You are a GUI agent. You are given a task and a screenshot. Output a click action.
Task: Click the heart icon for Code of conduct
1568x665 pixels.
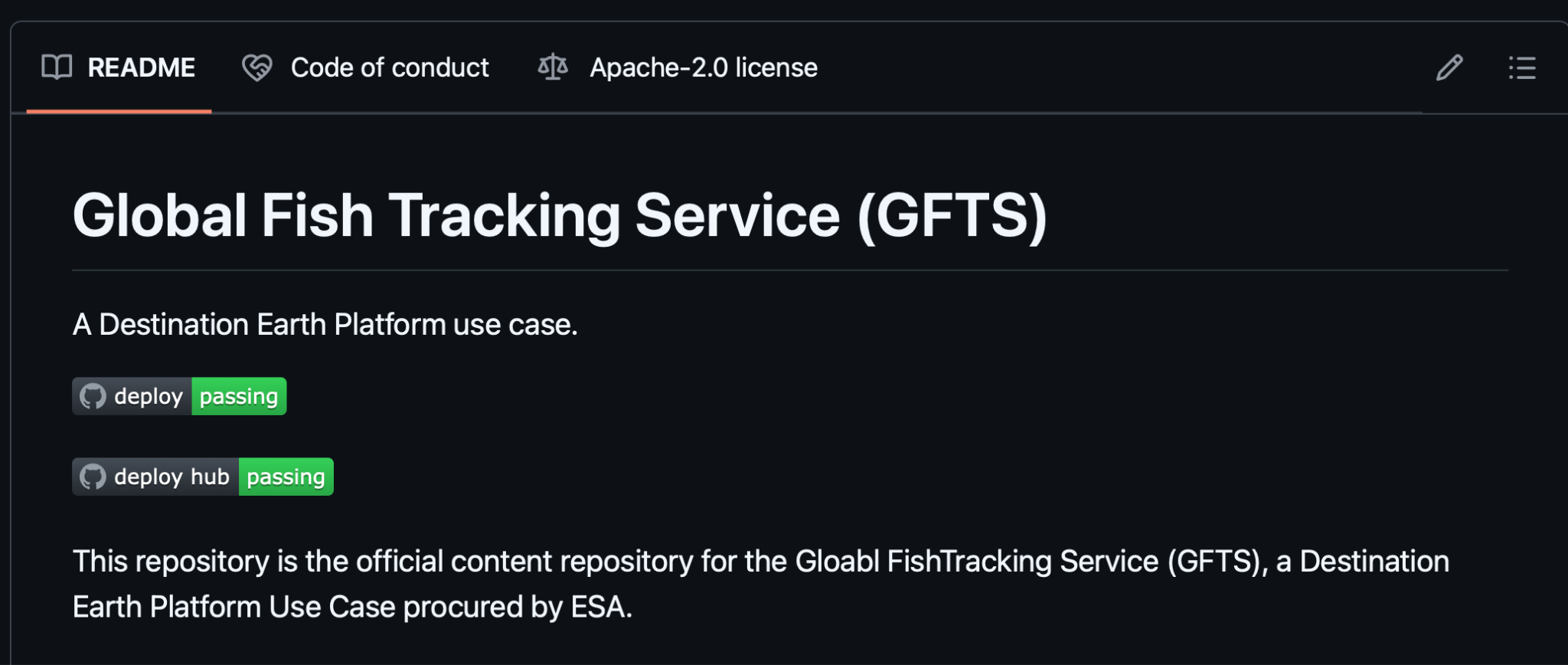coord(257,67)
